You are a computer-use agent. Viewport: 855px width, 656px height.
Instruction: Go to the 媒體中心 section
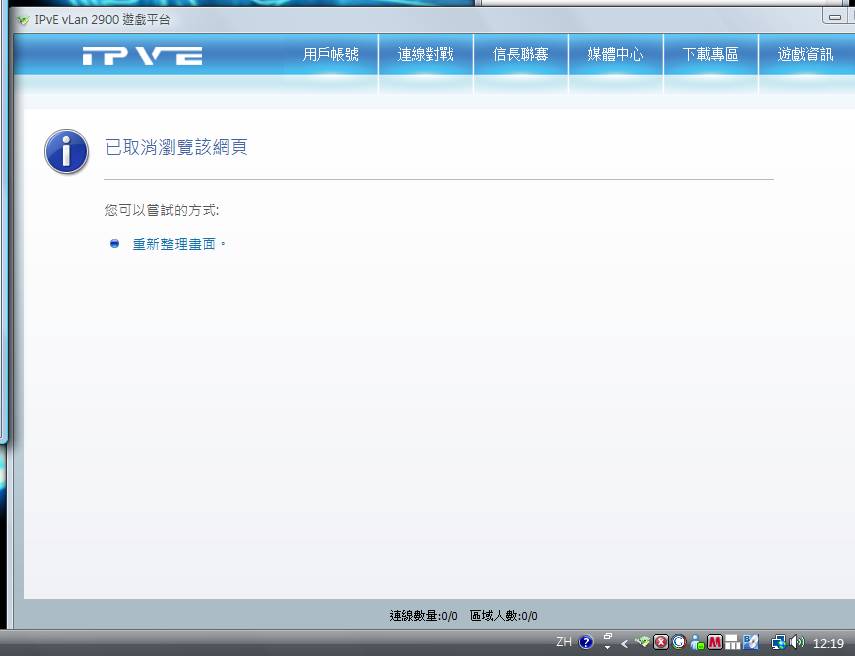[x=616, y=55]
